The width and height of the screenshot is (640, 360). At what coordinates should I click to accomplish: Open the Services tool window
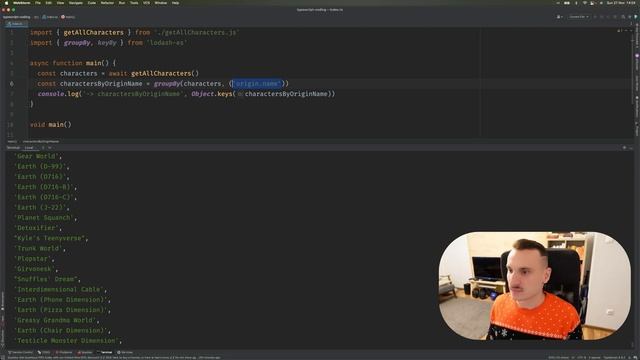(x=125, y=352)
